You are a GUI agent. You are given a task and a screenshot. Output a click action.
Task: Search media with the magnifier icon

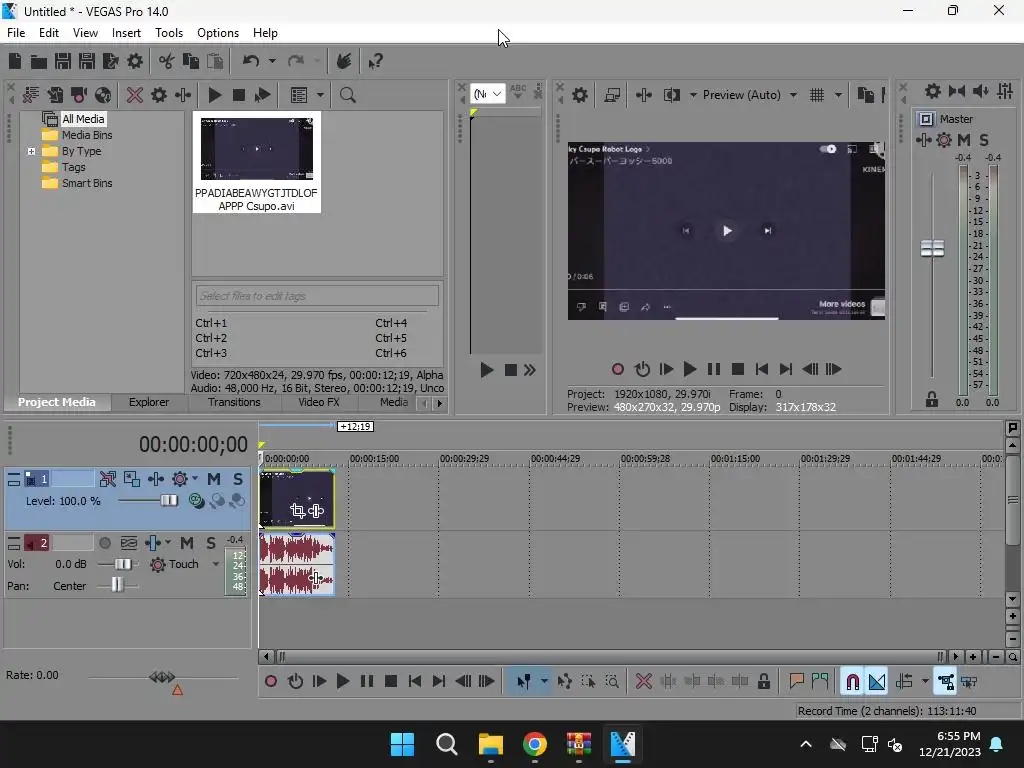pos(347,95)
